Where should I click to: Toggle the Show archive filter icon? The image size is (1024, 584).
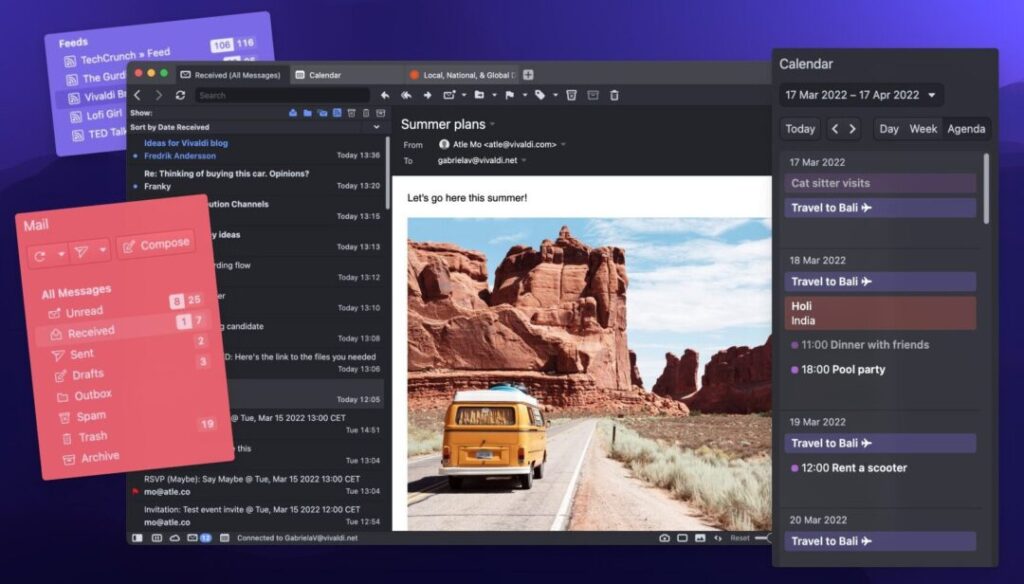[x=381, y=113]
